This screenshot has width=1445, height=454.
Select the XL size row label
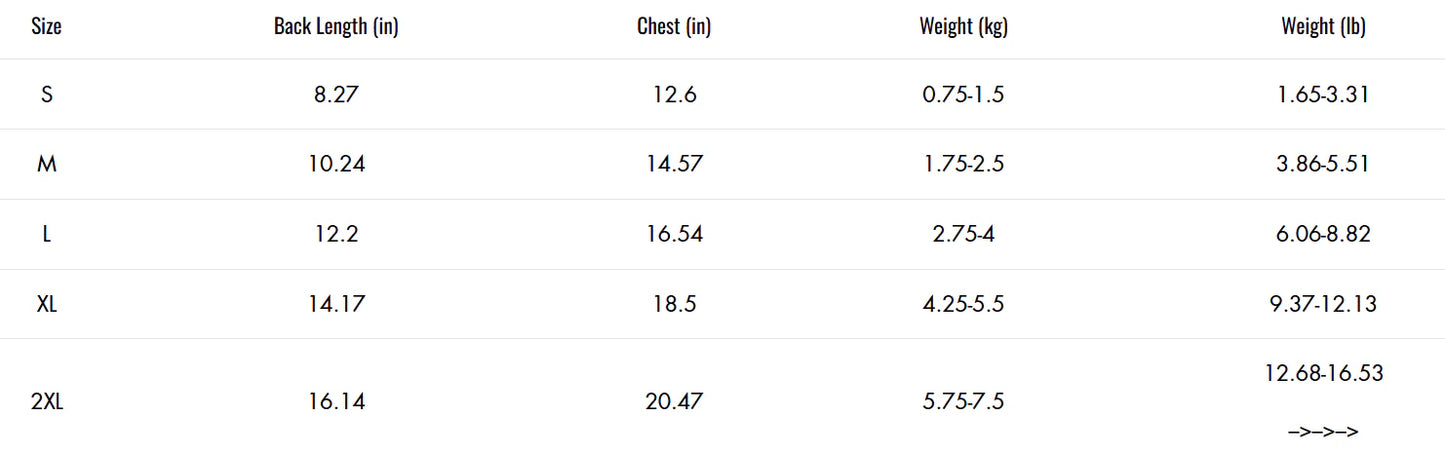pyautogui.click(x=46, y=304)
